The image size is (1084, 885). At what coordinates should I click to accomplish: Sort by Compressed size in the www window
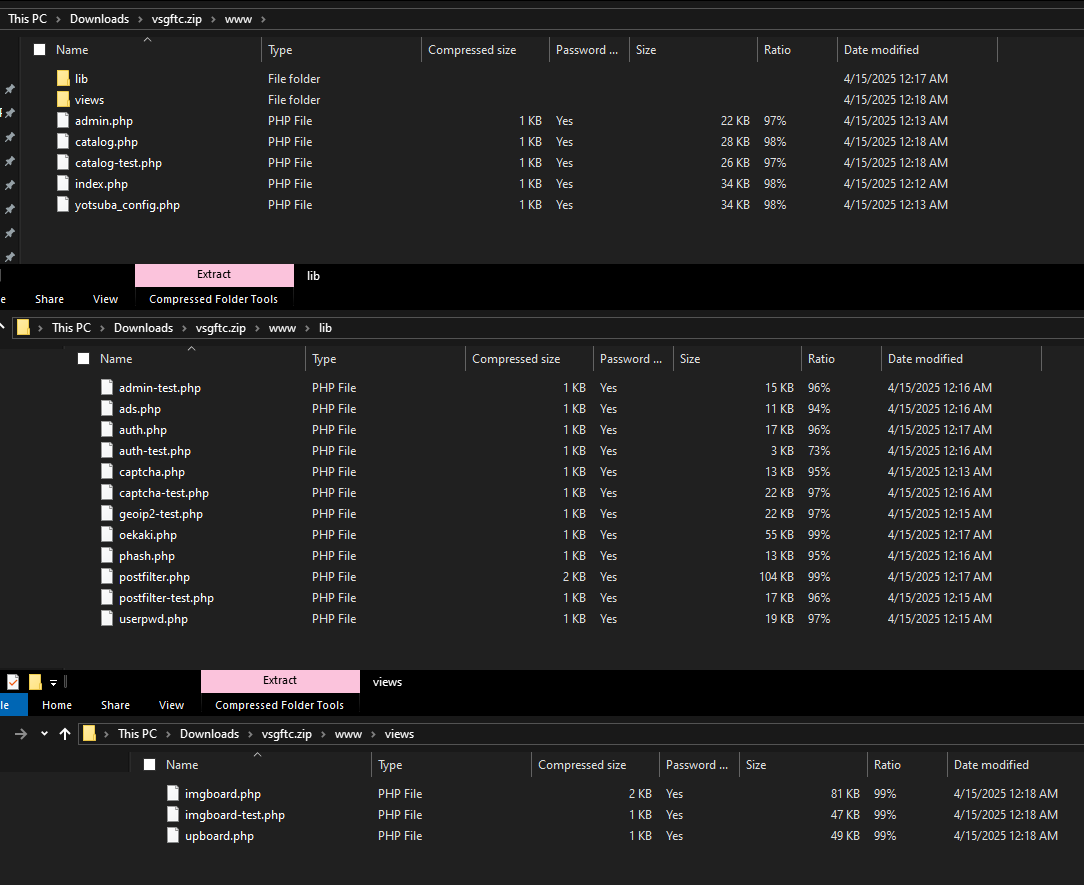point(472,50)
